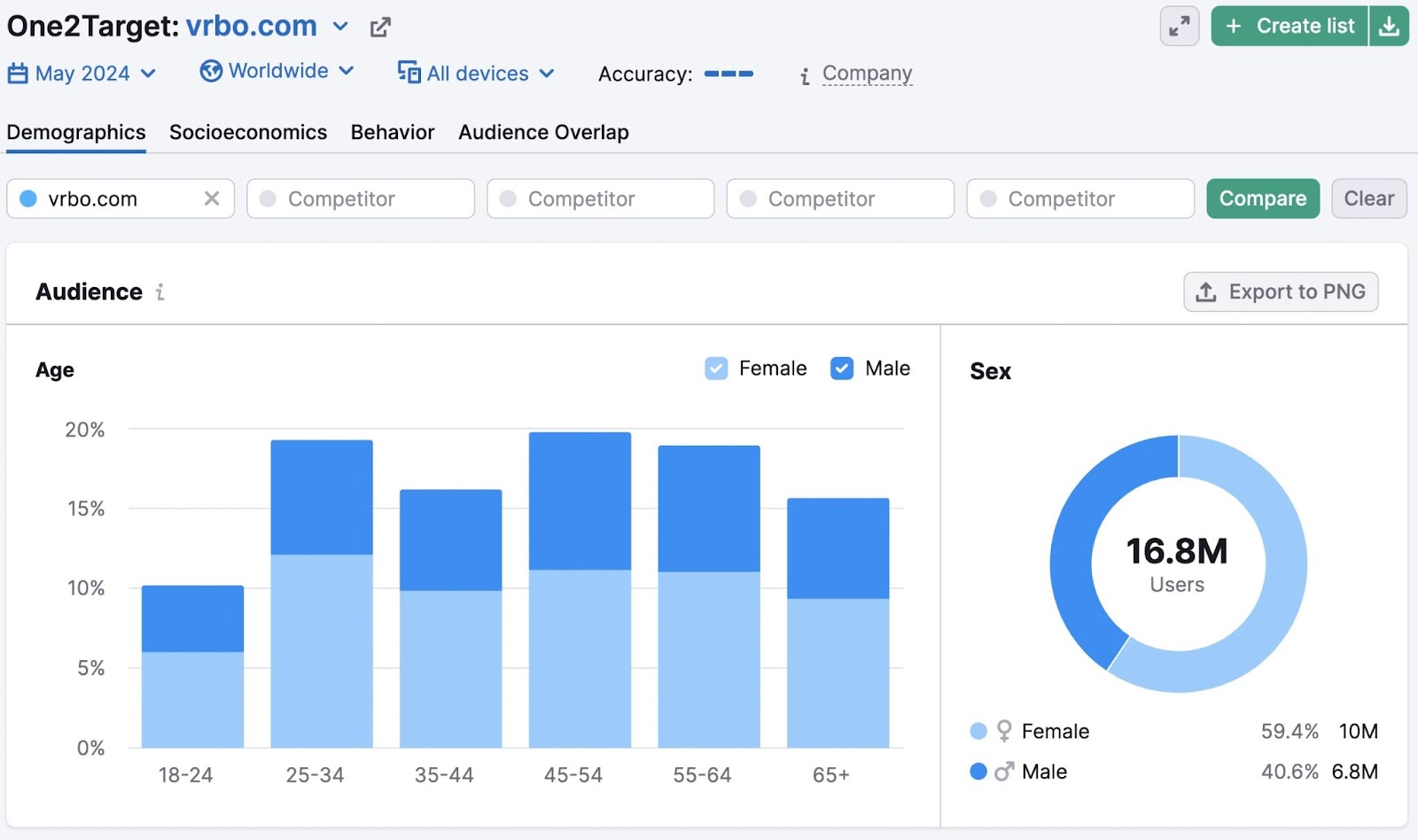This screenshot has width=1418, height=840.
Task: Click the plus icon in Create list
Action: point(1234,27)
